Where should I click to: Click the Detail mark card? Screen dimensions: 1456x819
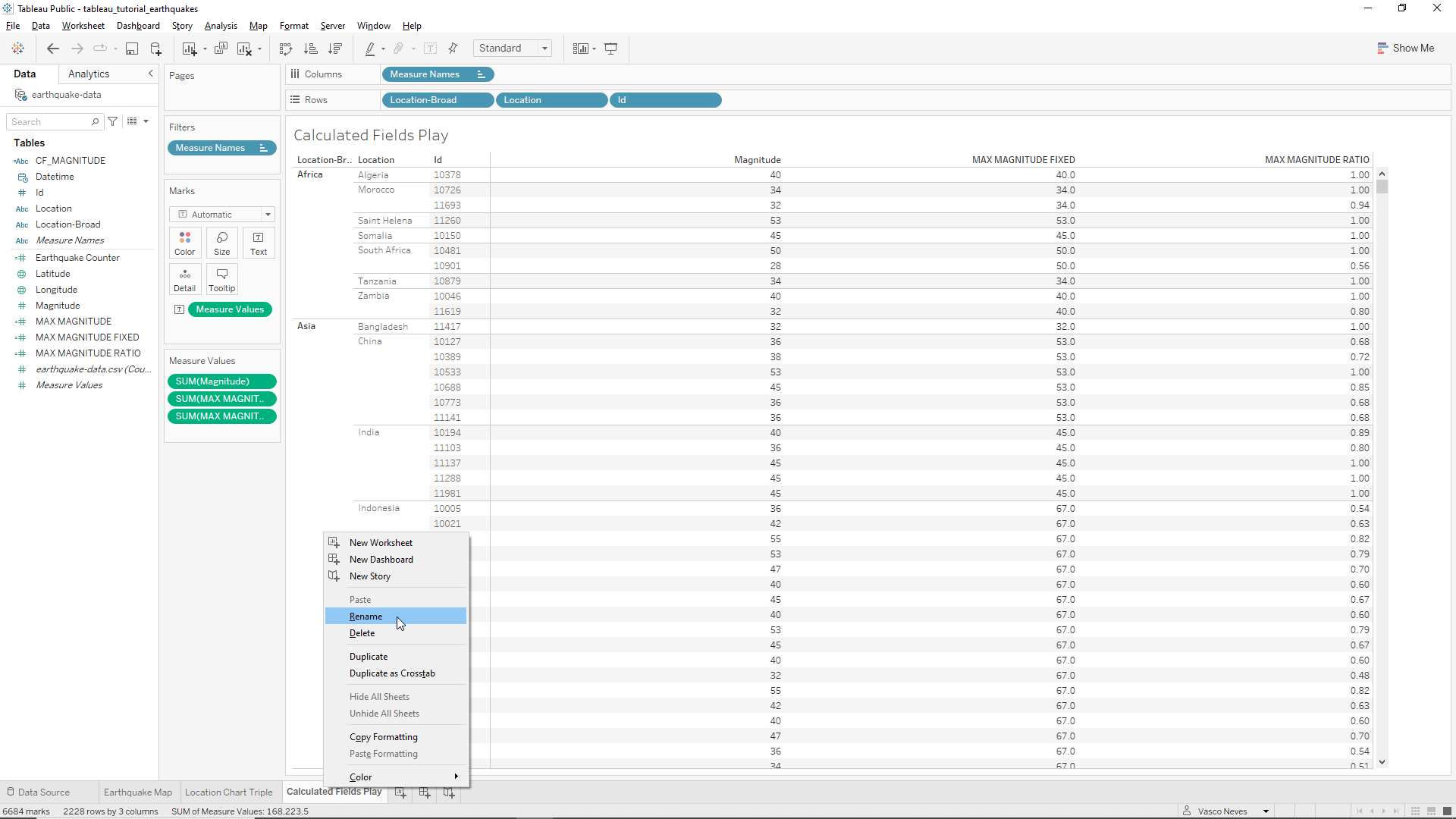tap(185, 279)
